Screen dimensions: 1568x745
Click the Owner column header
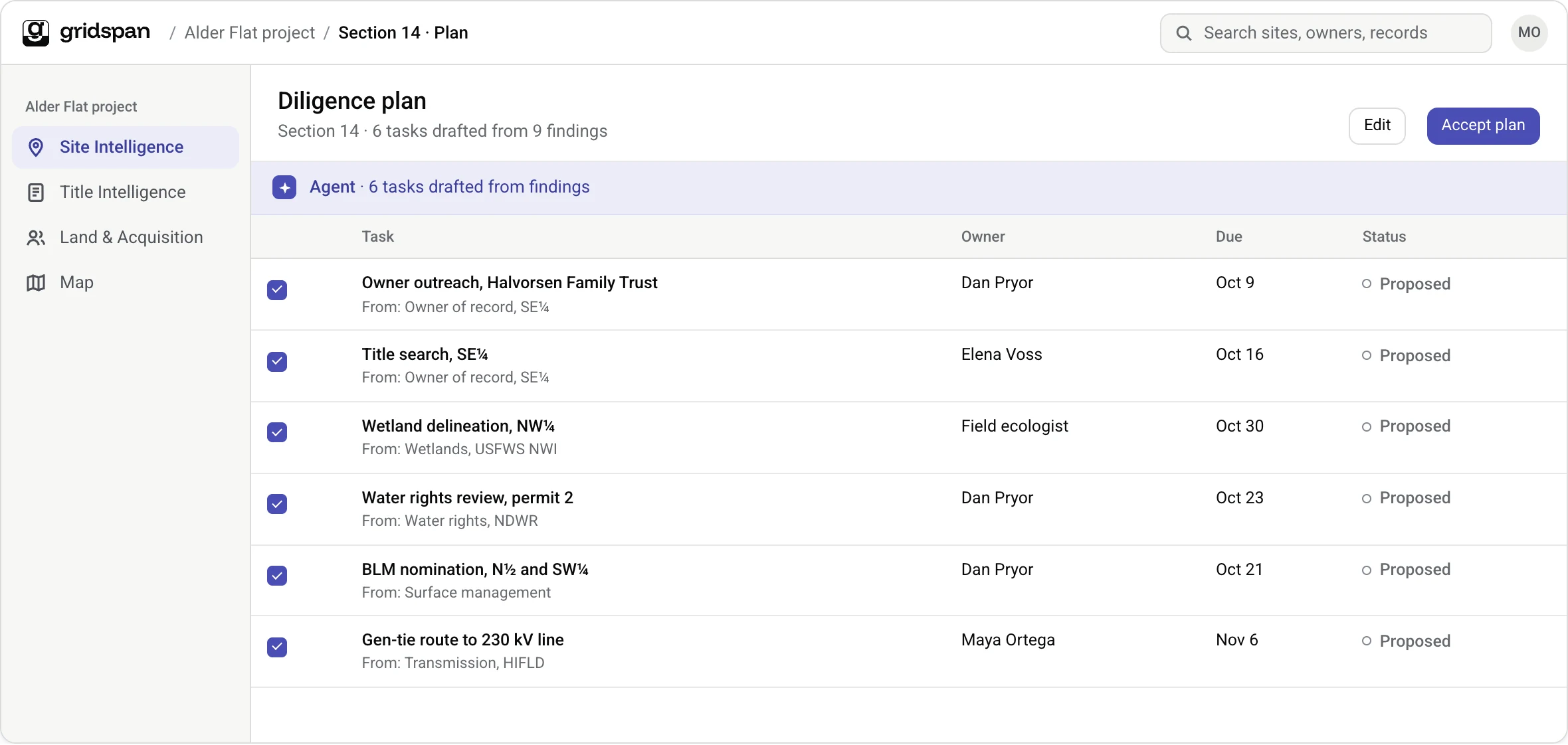[983, 236]
